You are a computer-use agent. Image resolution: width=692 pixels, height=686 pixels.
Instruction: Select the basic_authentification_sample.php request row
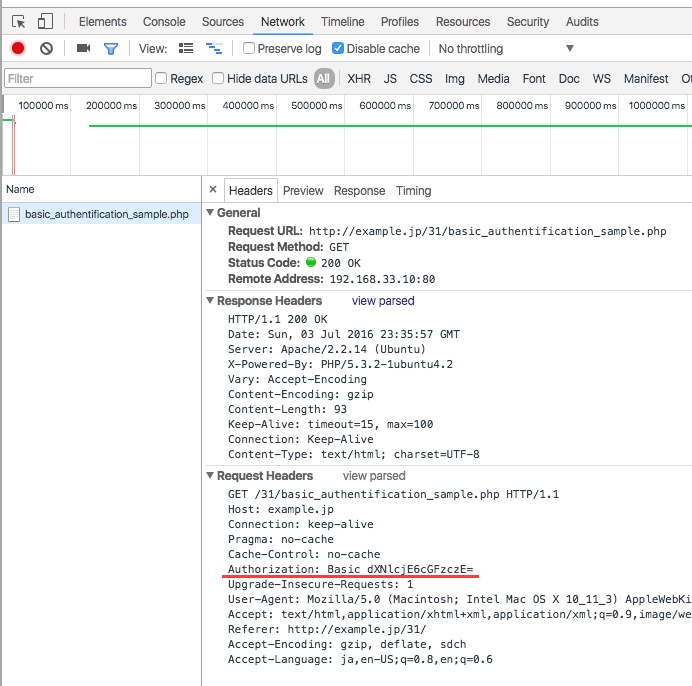102,214
